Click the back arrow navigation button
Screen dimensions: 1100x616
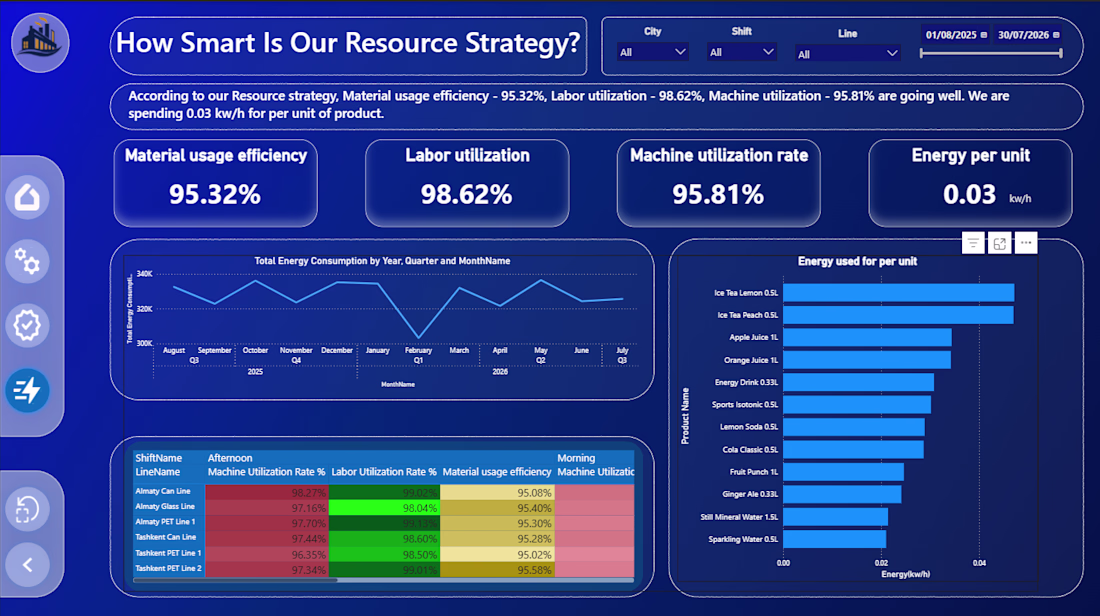click(27, 564)
